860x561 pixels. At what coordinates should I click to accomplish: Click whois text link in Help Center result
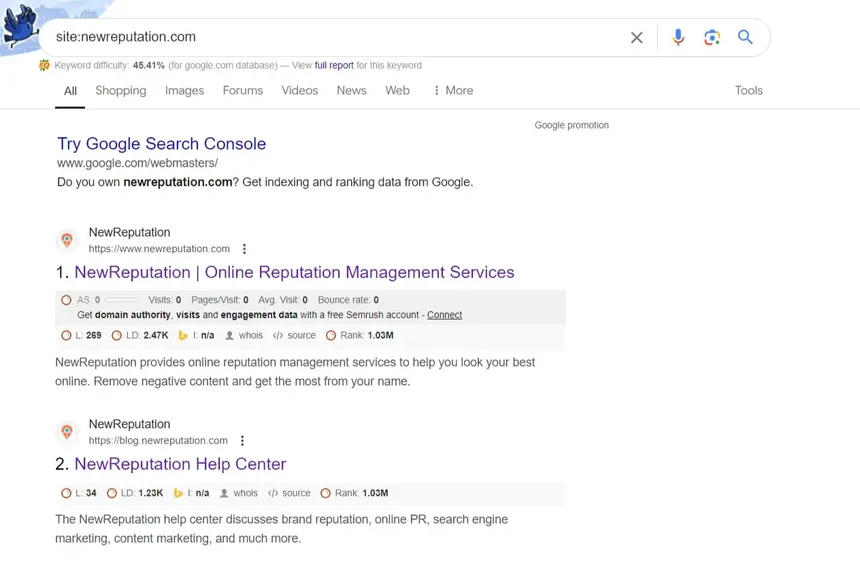pyautogui.click(x=245, y=494)
